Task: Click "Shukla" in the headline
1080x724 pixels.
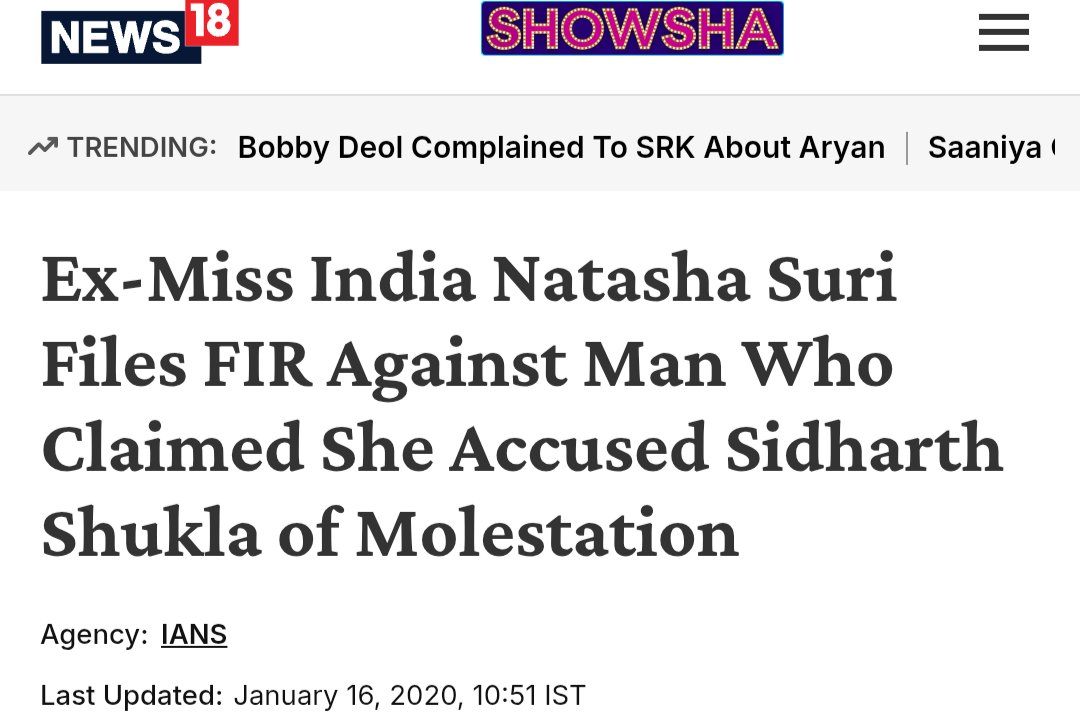Action: click(151, 532)
